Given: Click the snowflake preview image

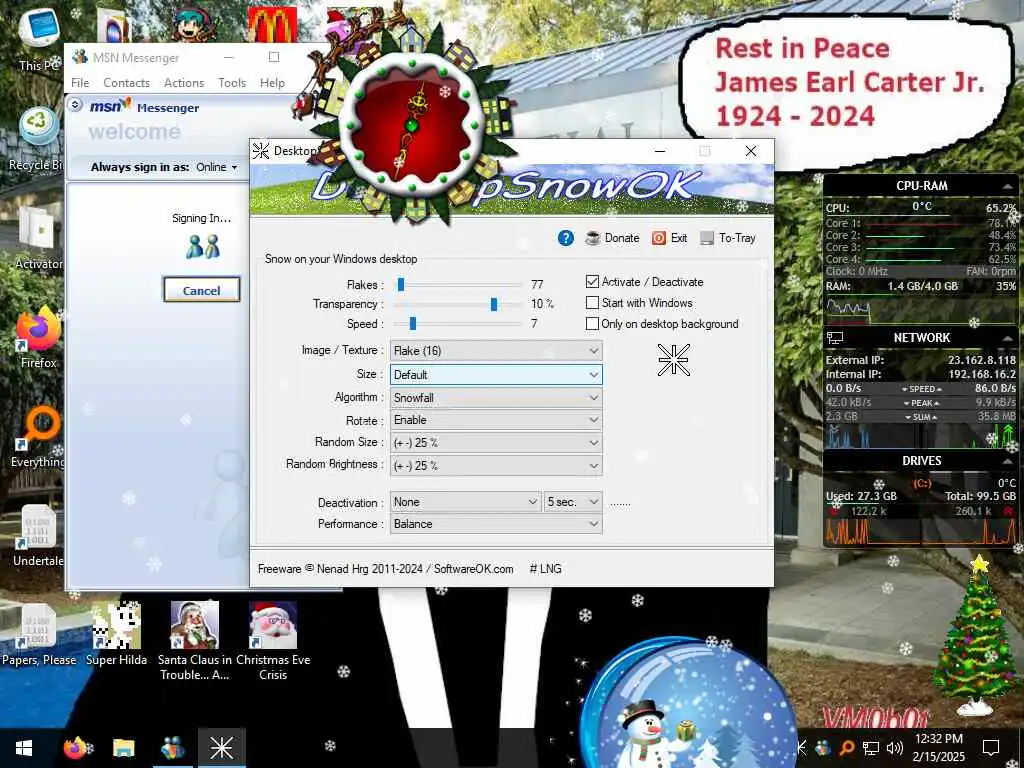Looking at the screenshot, I should tap(673, 360).
